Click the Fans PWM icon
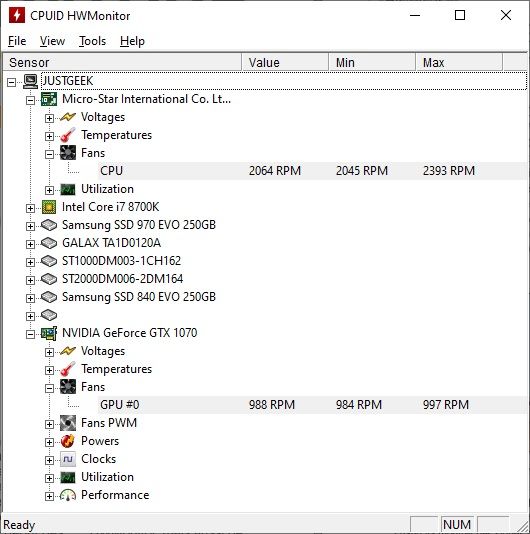Viewport: 530px width, 534px height. tap(68, 423)
